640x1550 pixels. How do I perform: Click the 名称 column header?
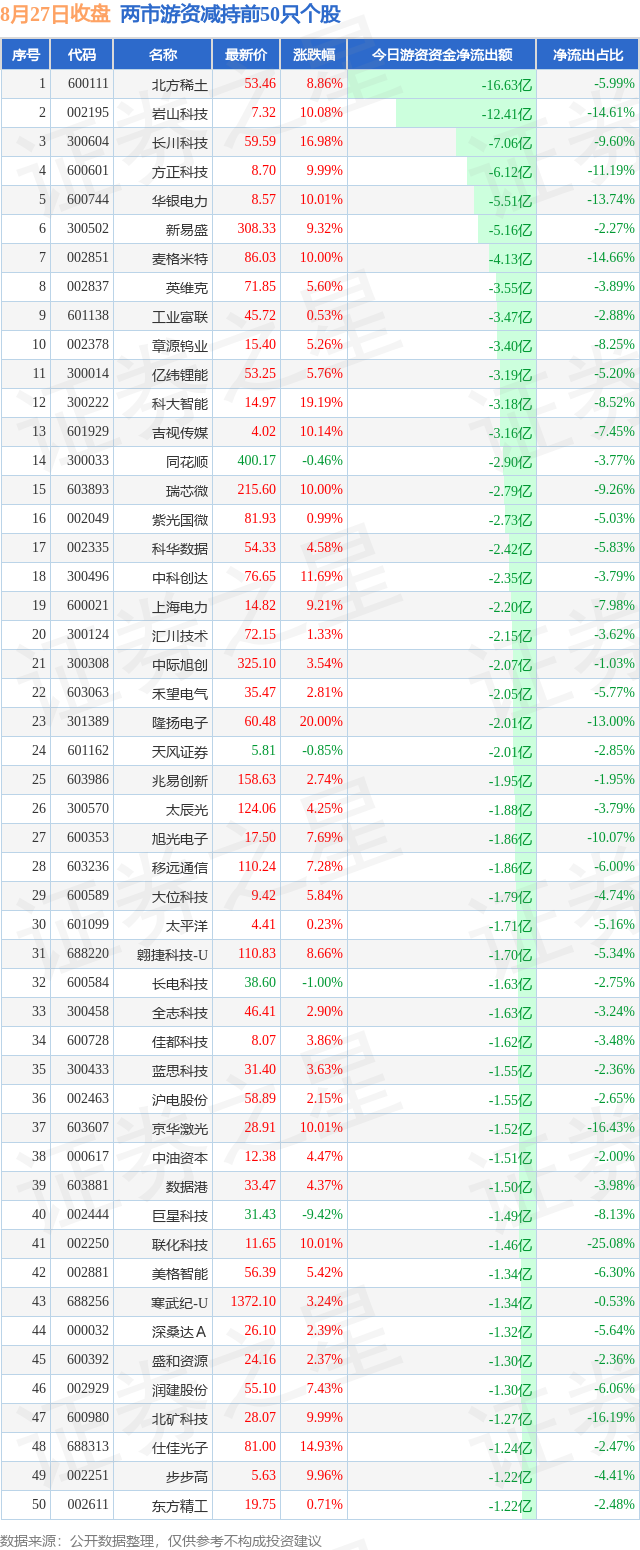(x=163, y=55)
